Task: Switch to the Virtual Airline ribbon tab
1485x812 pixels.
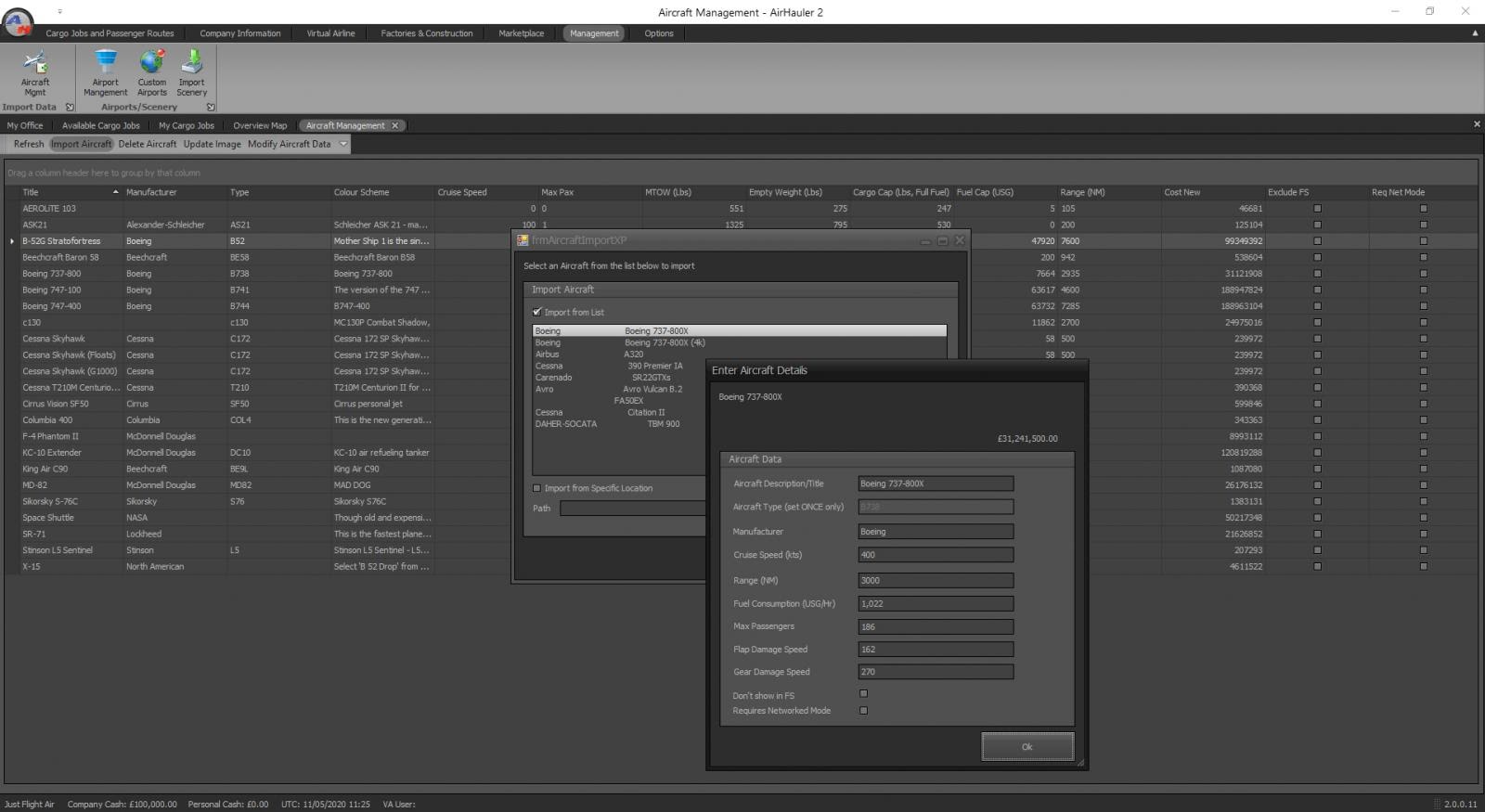Action: [330, 33]
